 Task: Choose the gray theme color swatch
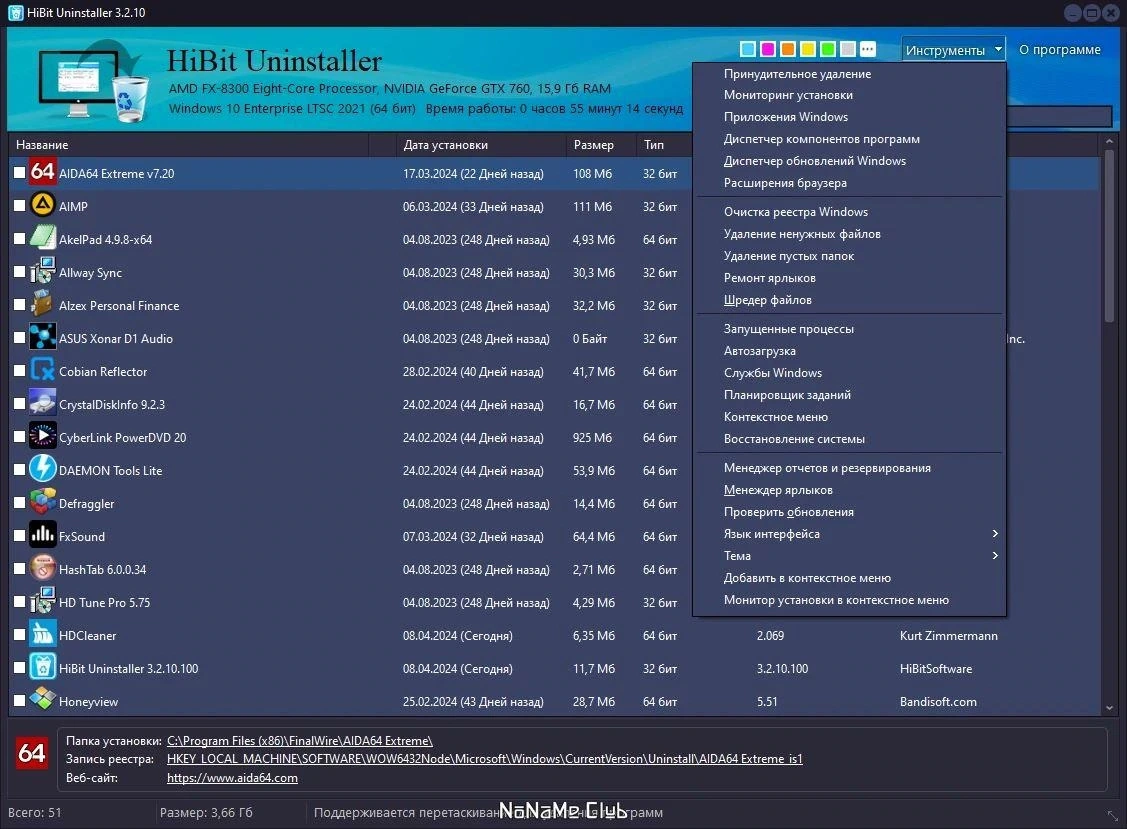[848, 49]
